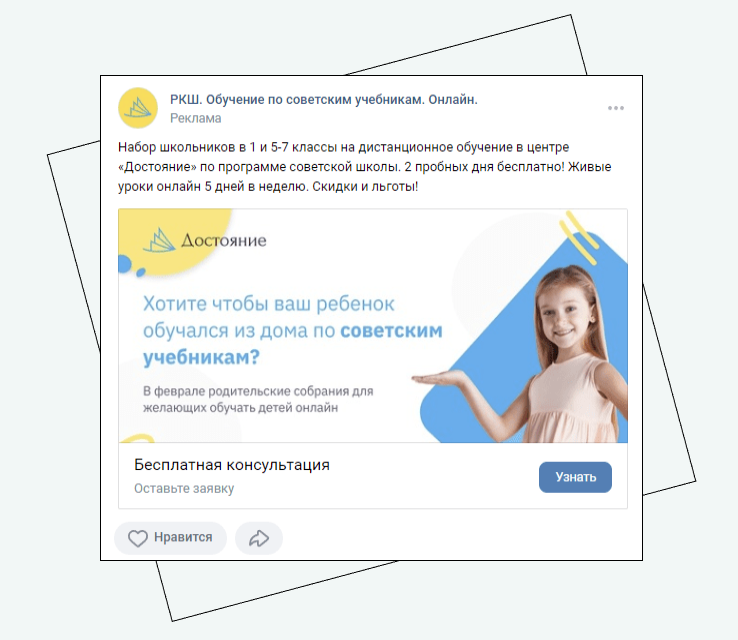Open the ad banner image with the girl
The image size is (738, 640).
373,326
